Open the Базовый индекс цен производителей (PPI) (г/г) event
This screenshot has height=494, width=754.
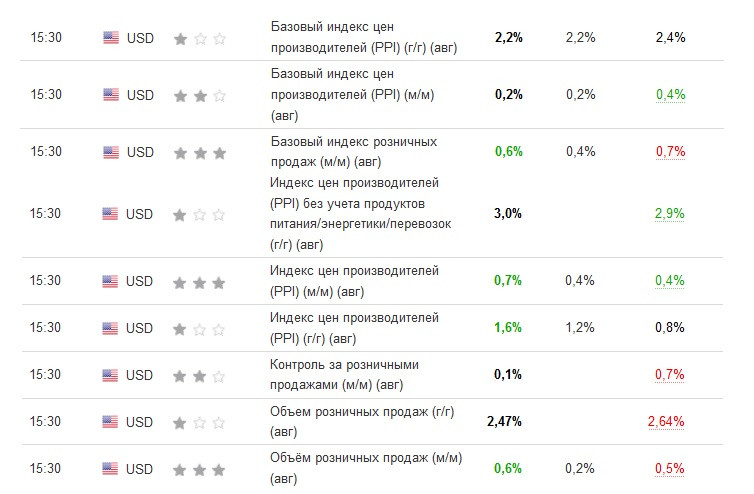click(x=364, y=37)
